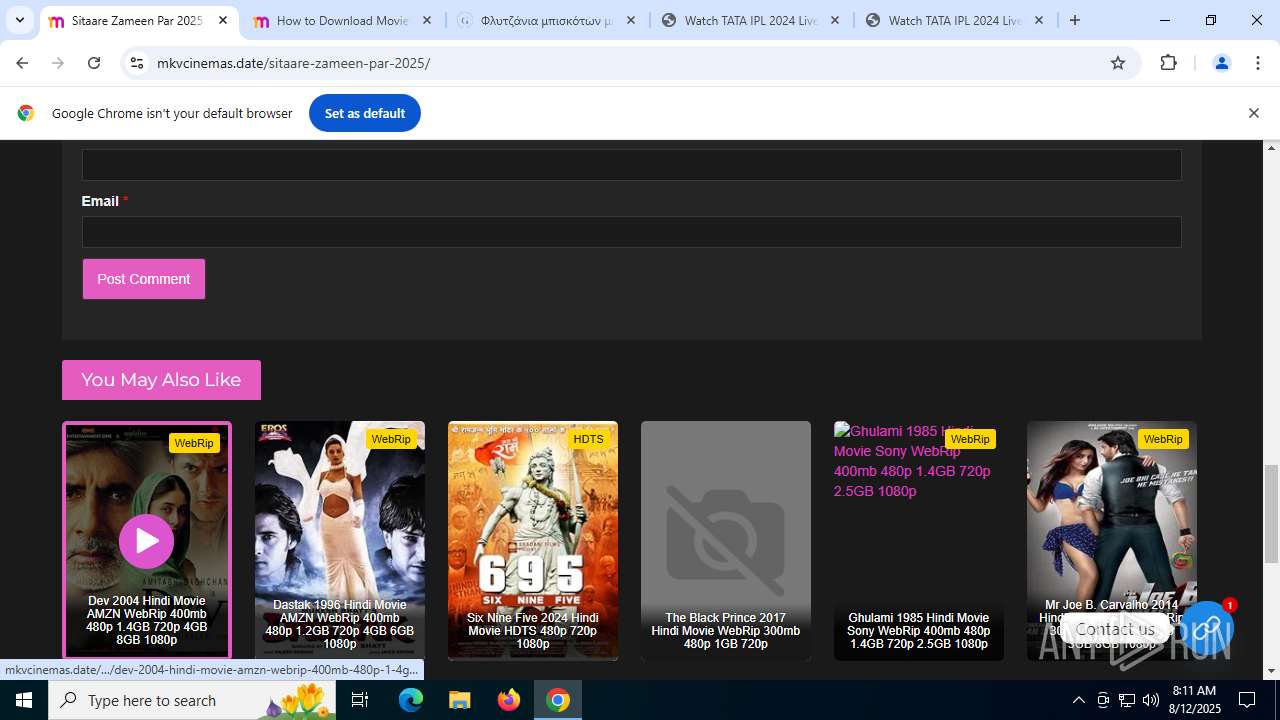1280x720 pixels.
Task: Dismiss the default browser notification bar
Action: 1253,113
